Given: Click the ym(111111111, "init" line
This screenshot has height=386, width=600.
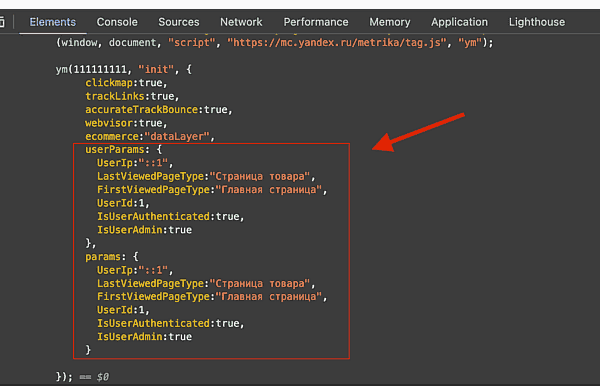Looking at the screenshot, I should point(124,70).
